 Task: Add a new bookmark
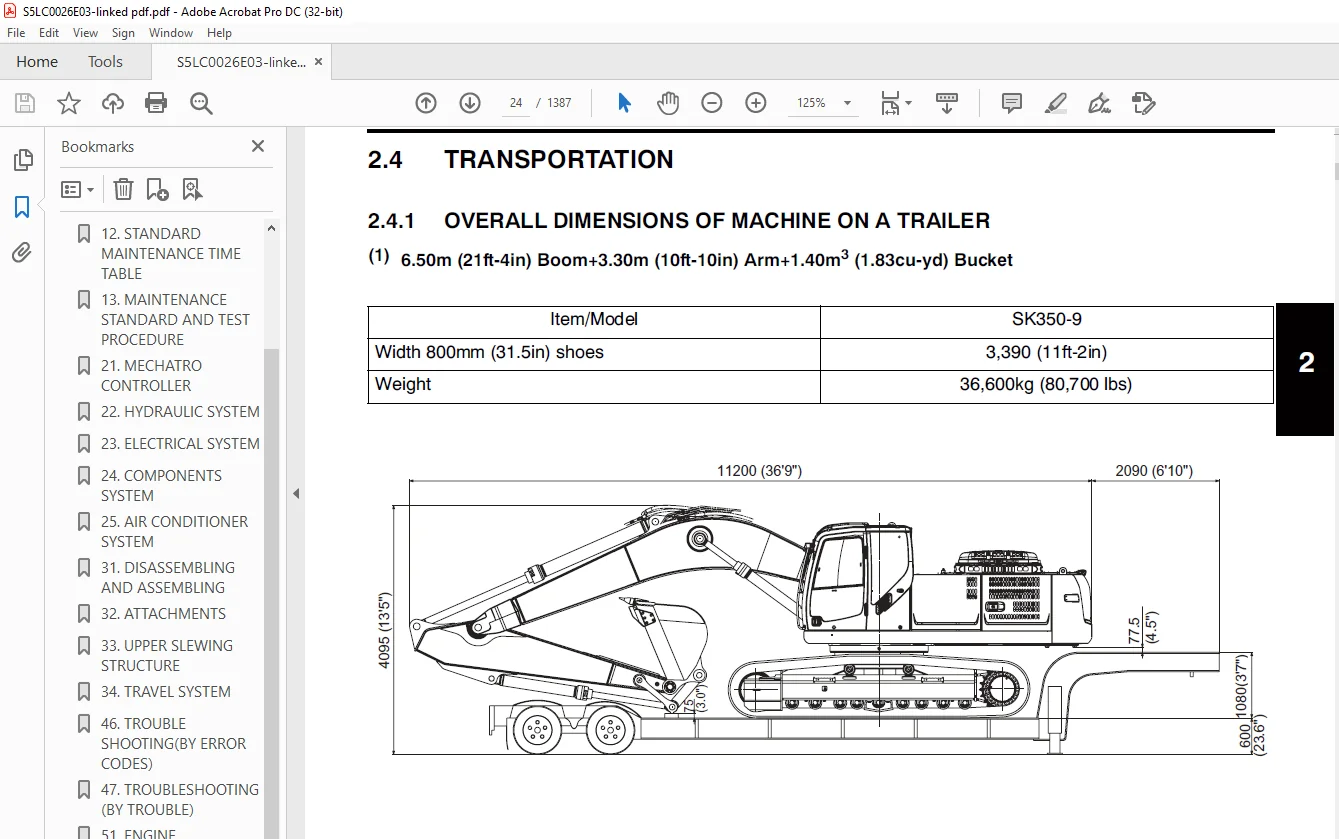coord(157,189)
